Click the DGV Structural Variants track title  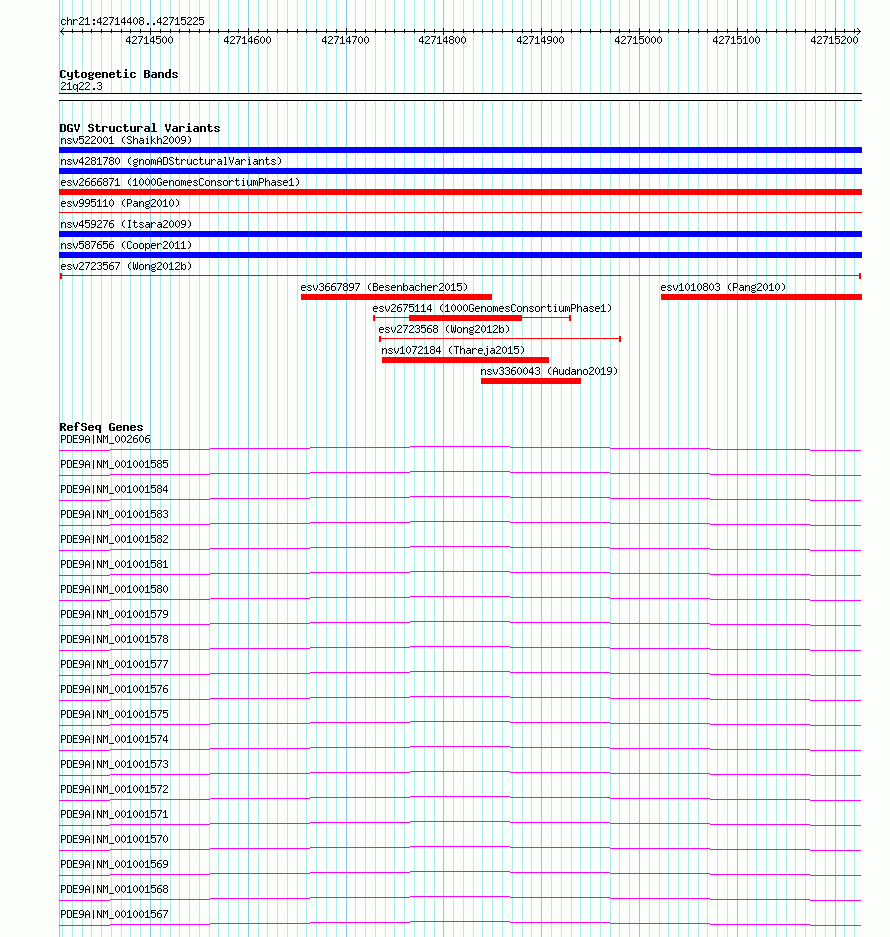(x=140, y=128)
